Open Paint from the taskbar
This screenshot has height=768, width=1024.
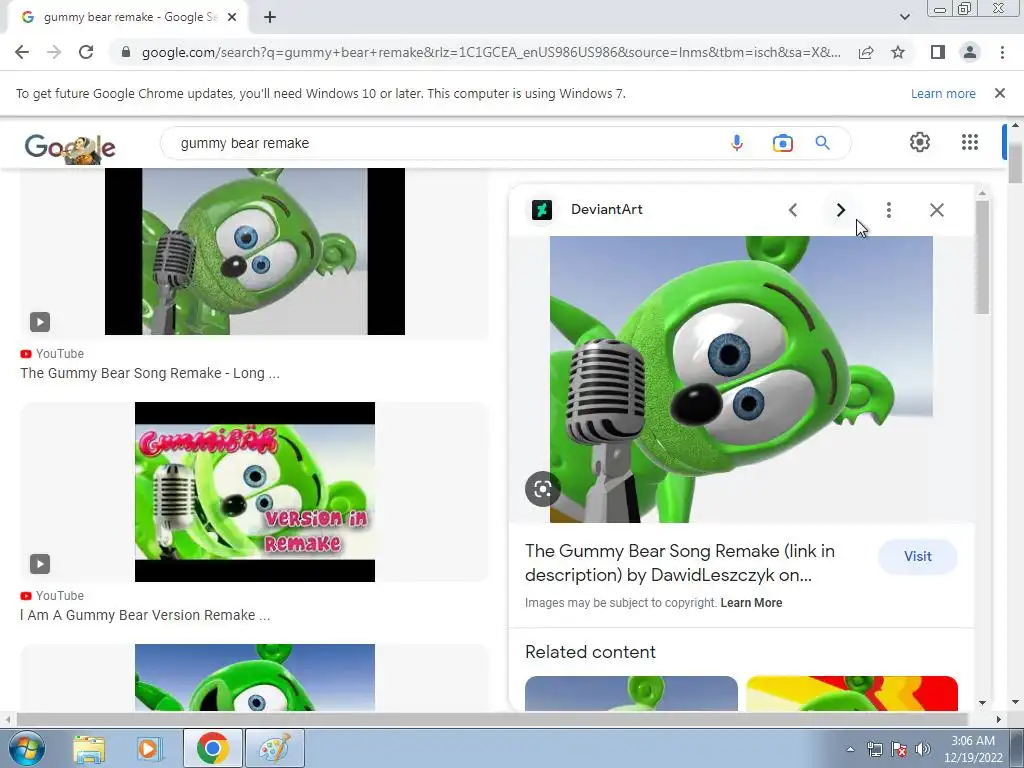pos(274,748)
